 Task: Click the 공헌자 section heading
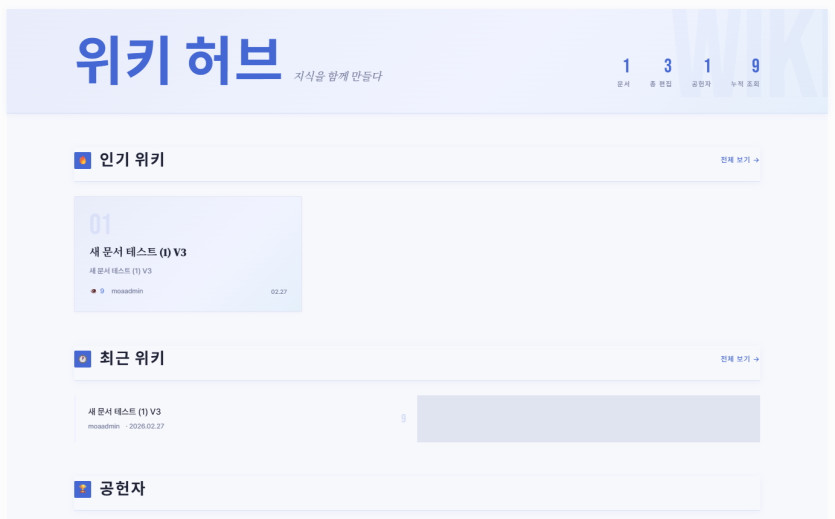[x=123, y=489]
